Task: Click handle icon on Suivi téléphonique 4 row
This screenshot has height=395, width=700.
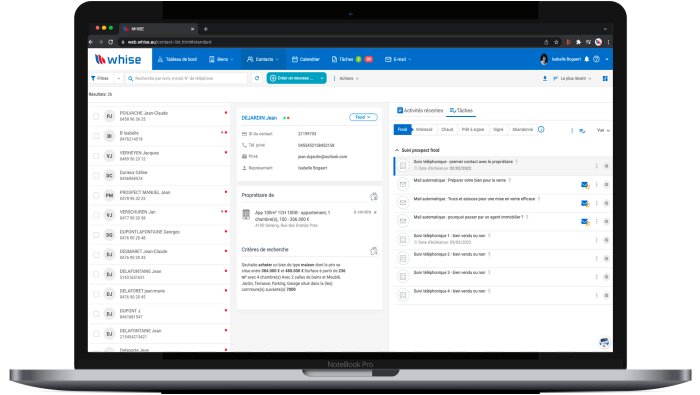Action: point(606,295)
